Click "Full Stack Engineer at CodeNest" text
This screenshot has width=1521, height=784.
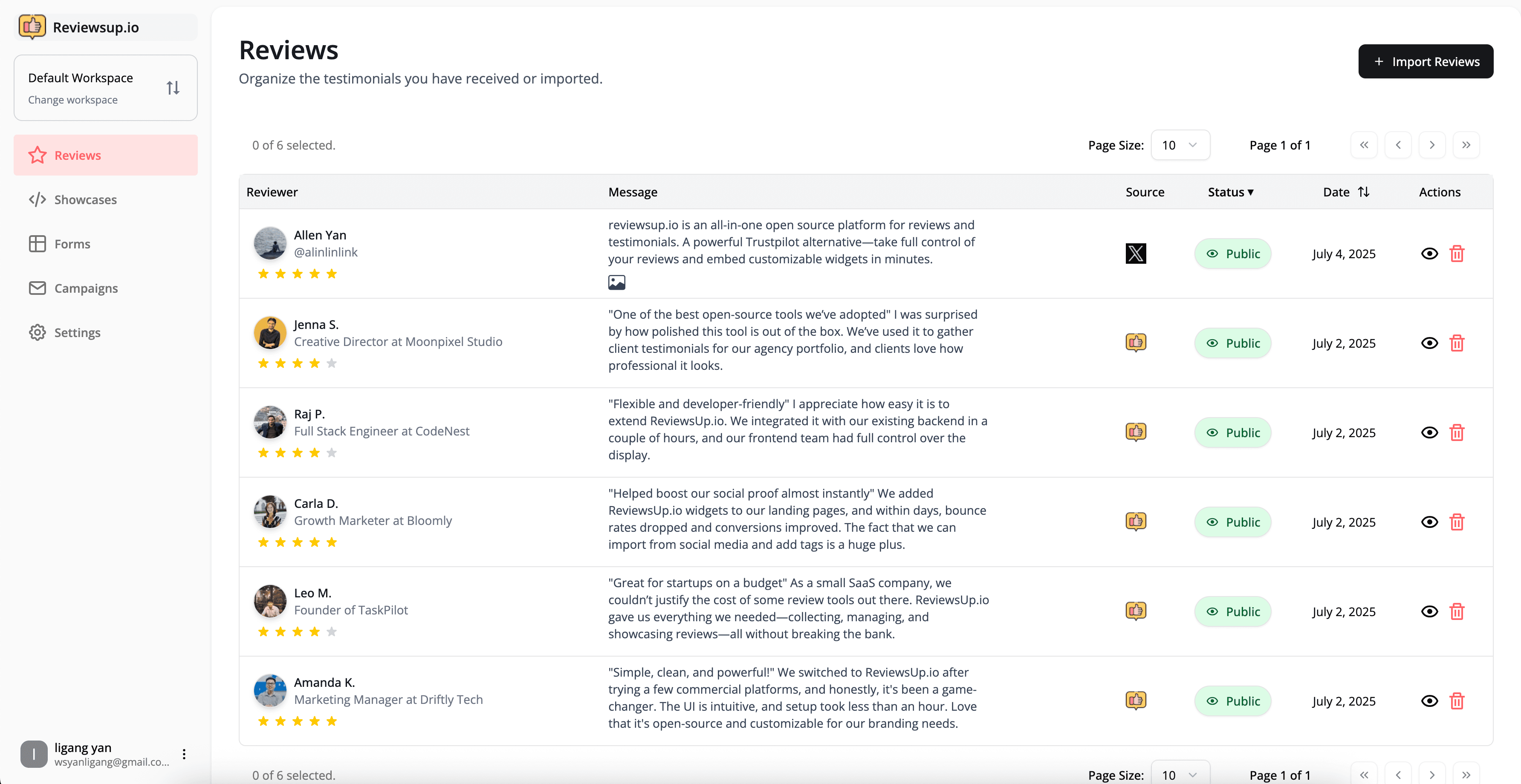(x=382, y=431)
